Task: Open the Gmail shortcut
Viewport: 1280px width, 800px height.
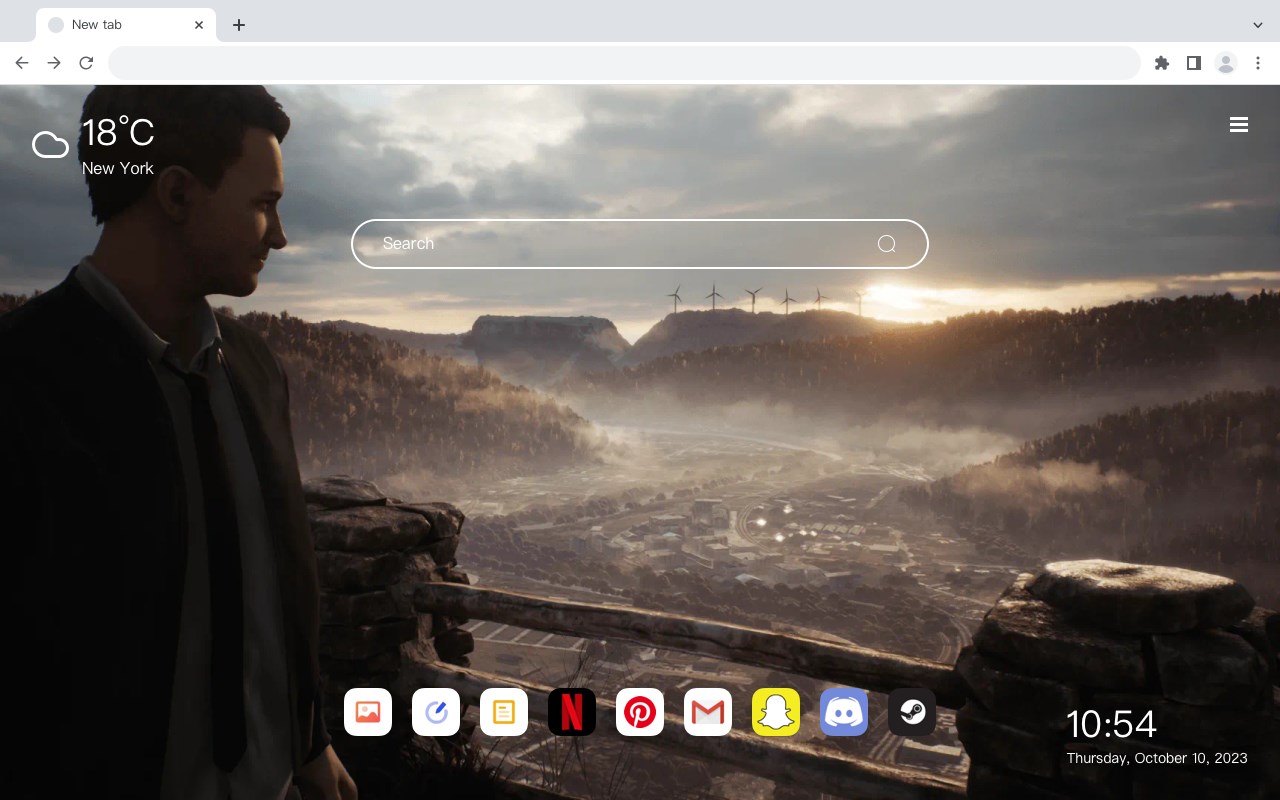Action: point(708,712)
